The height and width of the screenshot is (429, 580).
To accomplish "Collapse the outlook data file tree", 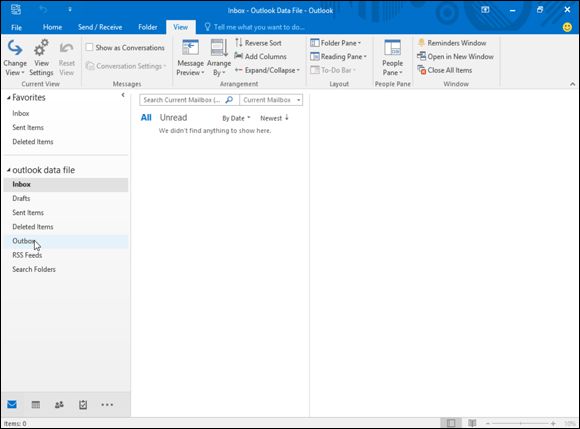I will (x=9, y=170).
